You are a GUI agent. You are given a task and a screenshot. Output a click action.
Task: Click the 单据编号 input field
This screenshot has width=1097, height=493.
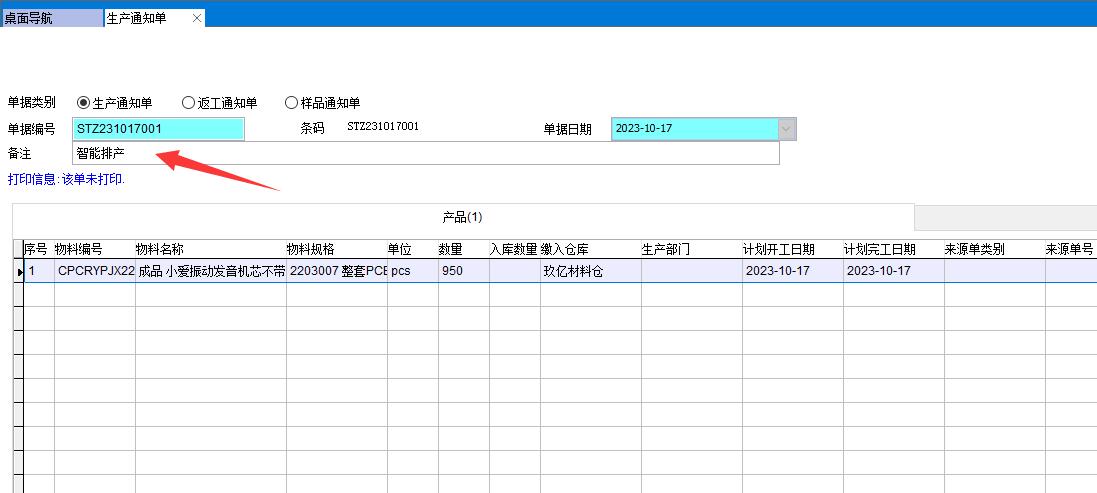(158, 129)
